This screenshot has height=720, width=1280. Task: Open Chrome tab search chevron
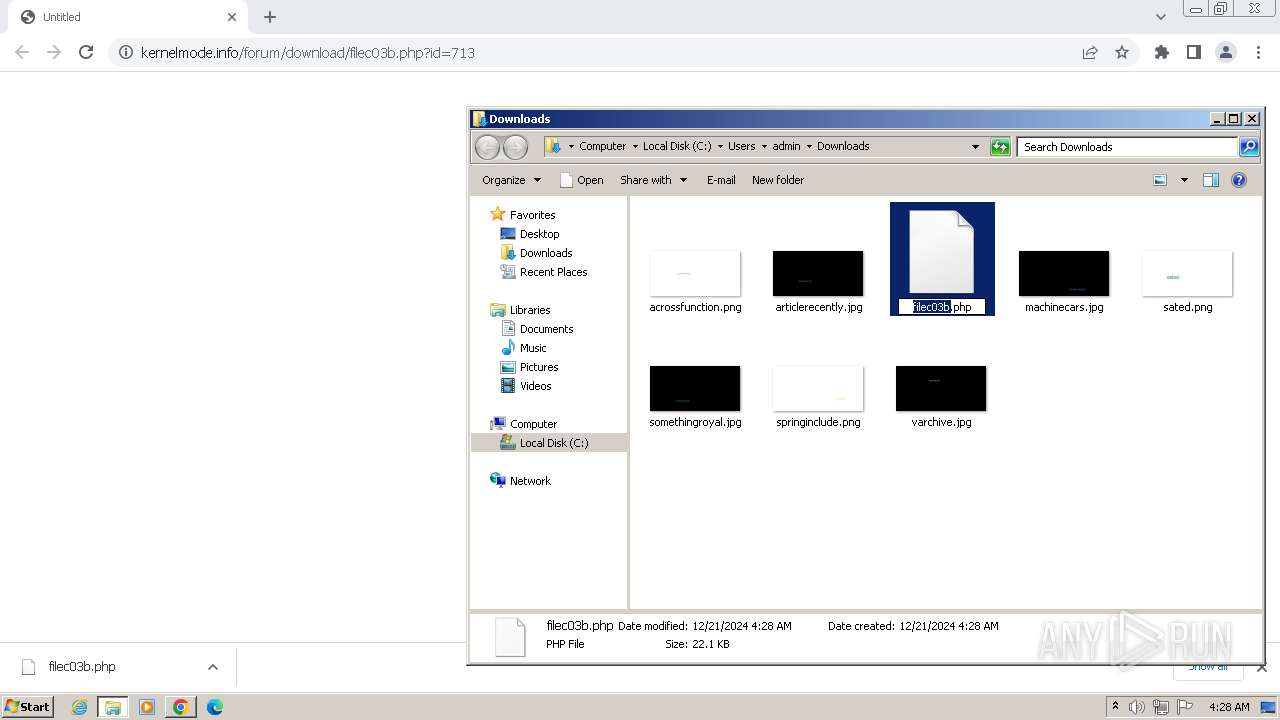click(1161, 17)
